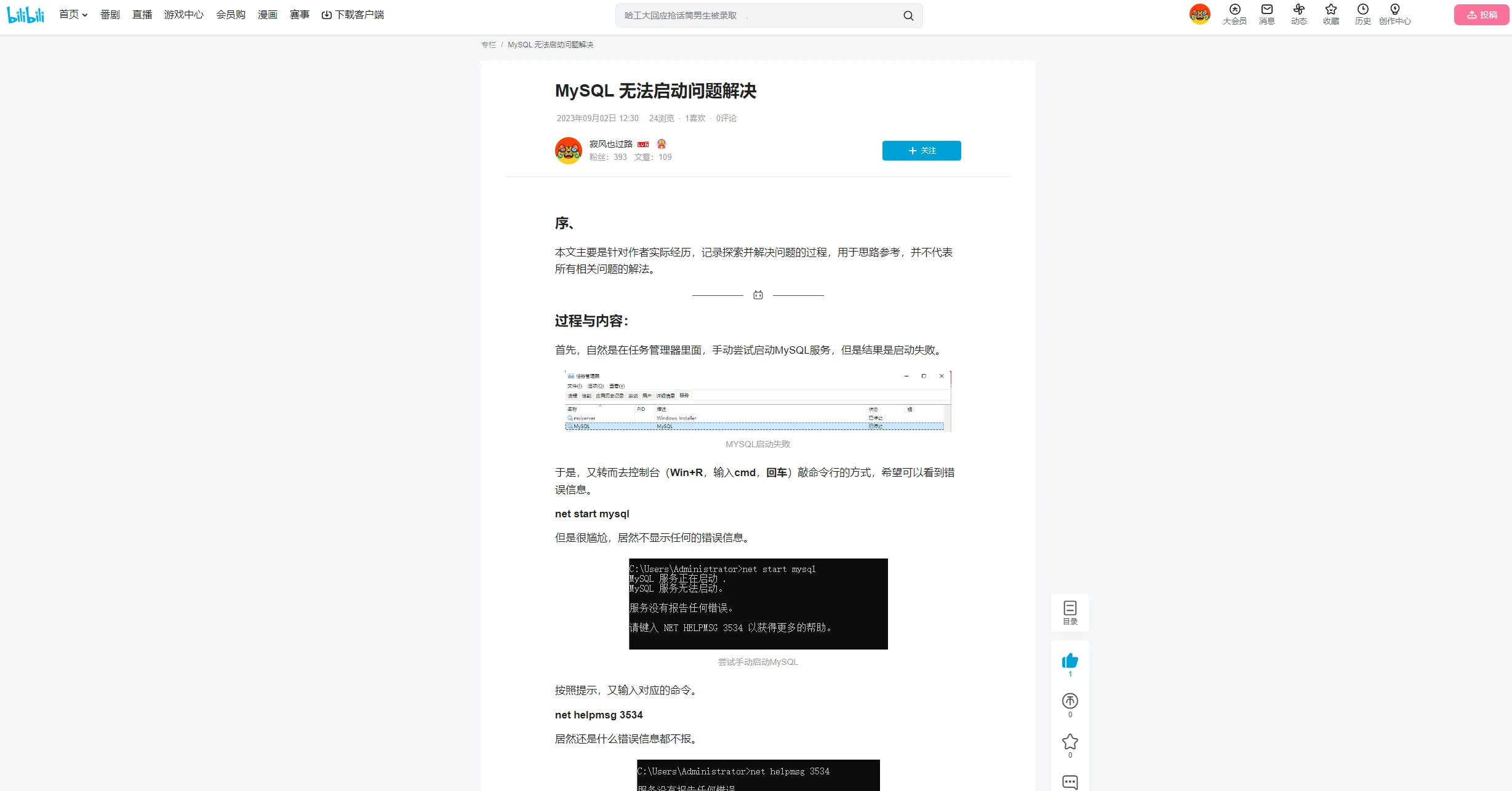Follow the author with 关注 button
Viewport: 1512px width, 791px height.
pos(922,151)
